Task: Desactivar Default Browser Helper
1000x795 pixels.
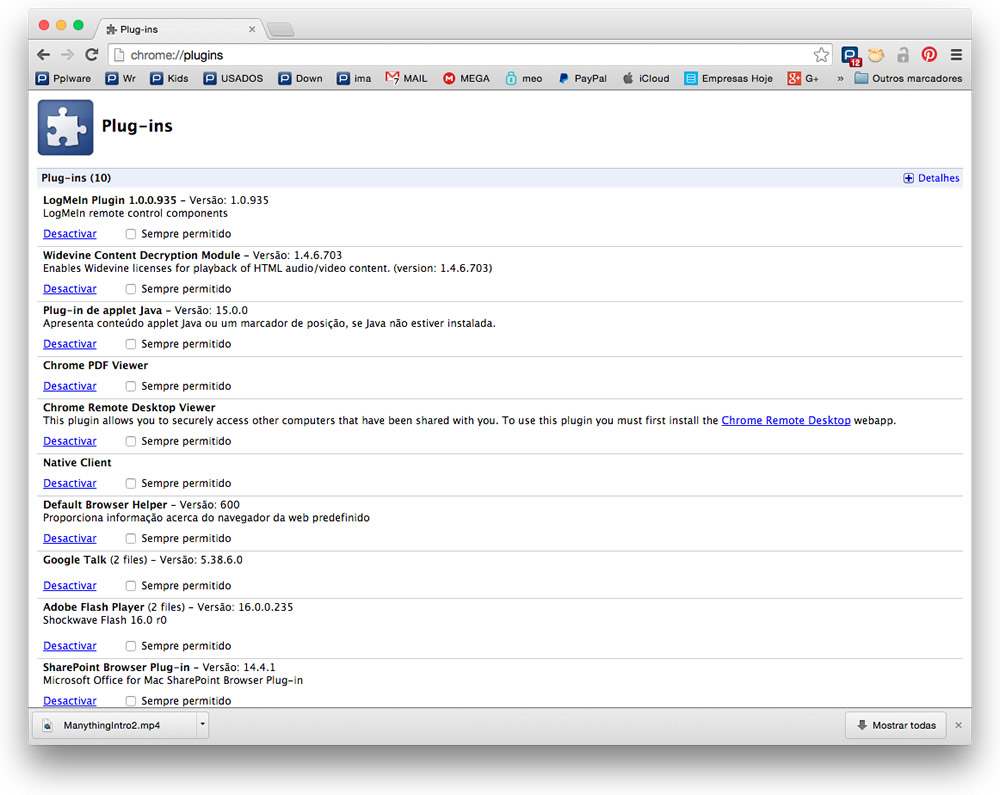Action: (x=70, y=539)
